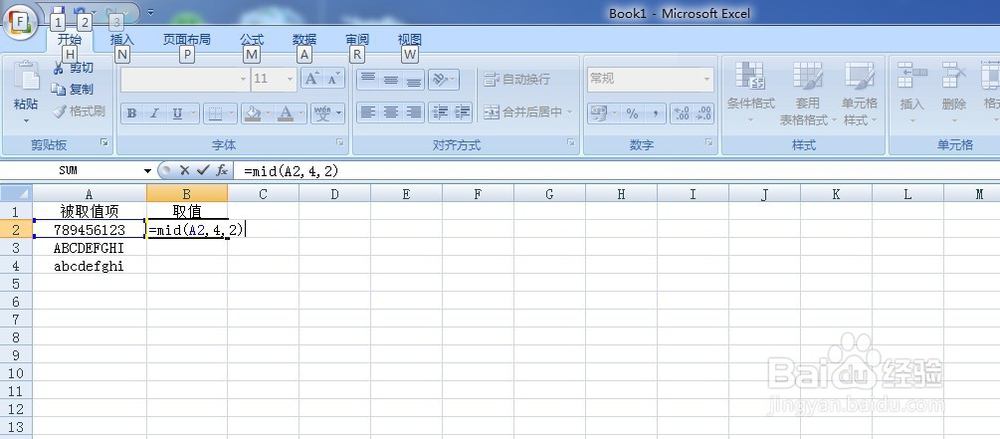Confirm formula with checkmark button
1000x439 pixels.
point(203,170)
